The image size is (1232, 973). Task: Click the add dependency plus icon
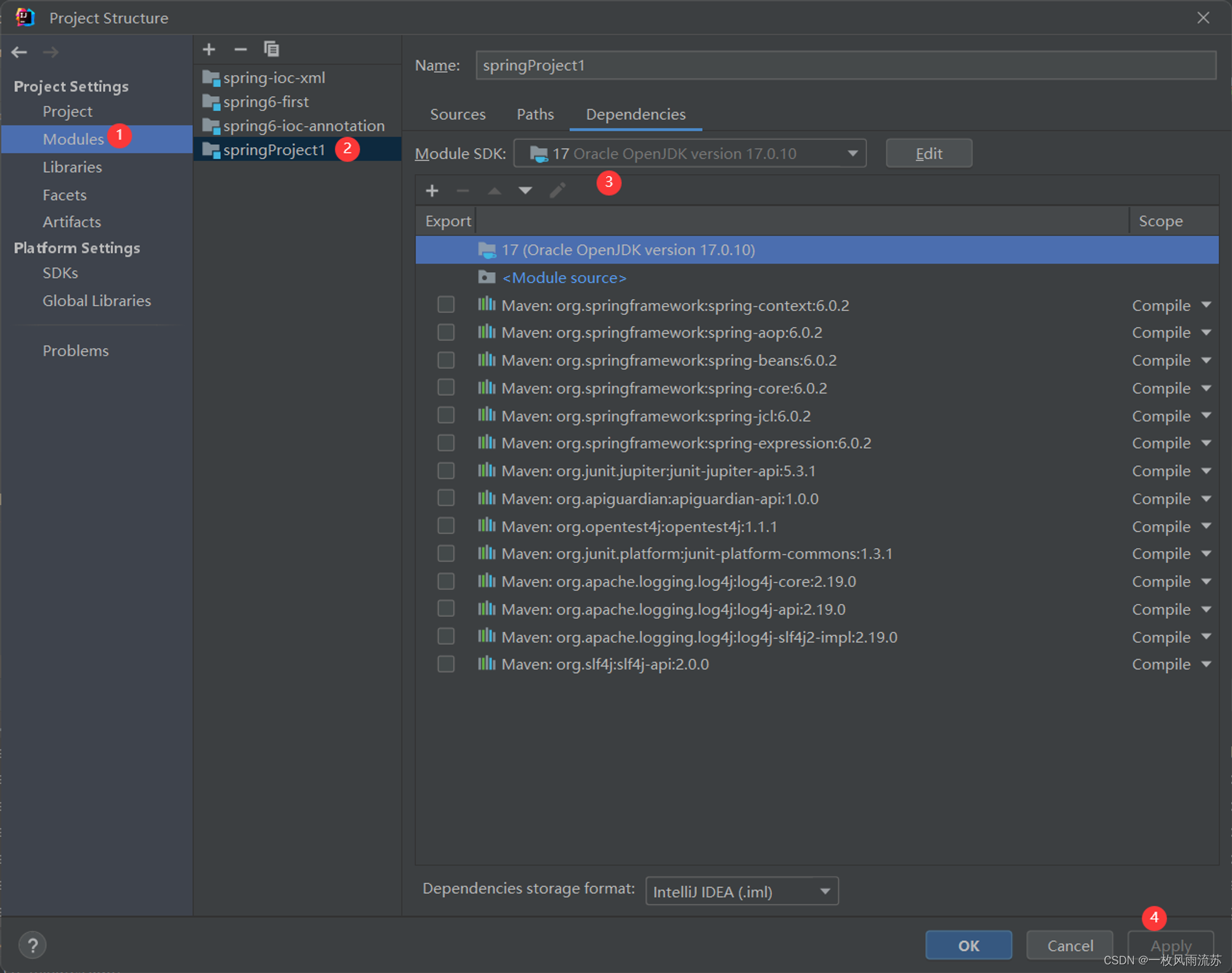pos(432,191)
